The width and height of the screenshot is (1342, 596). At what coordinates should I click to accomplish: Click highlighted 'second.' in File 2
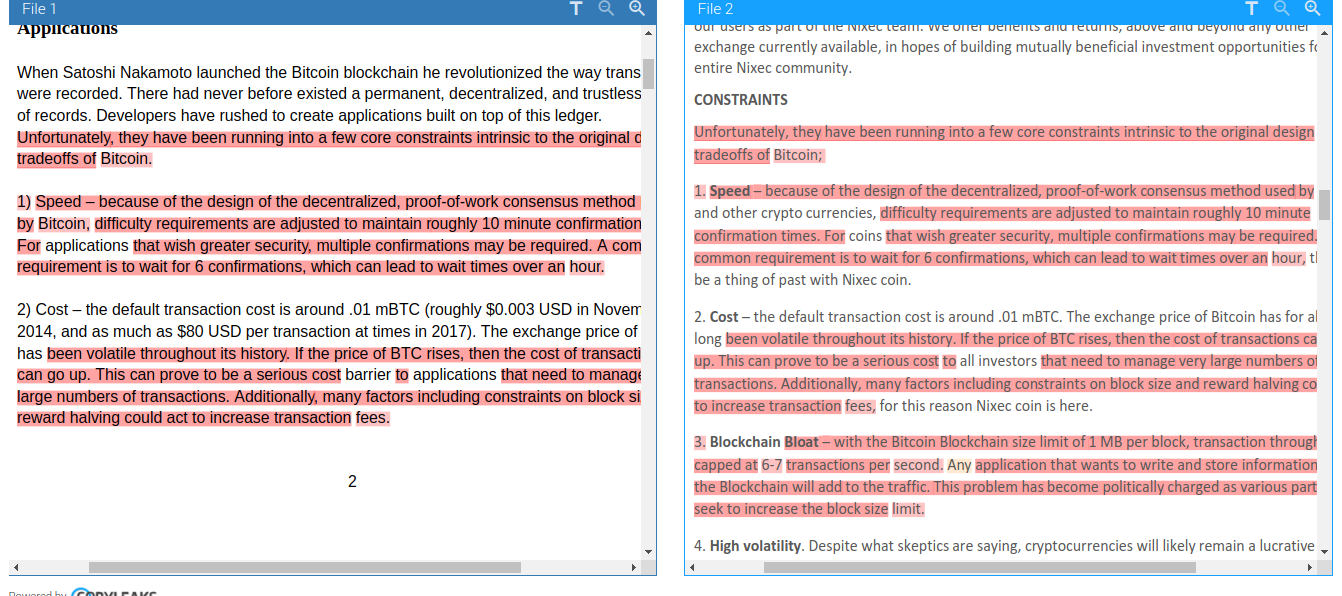point(918,465)
